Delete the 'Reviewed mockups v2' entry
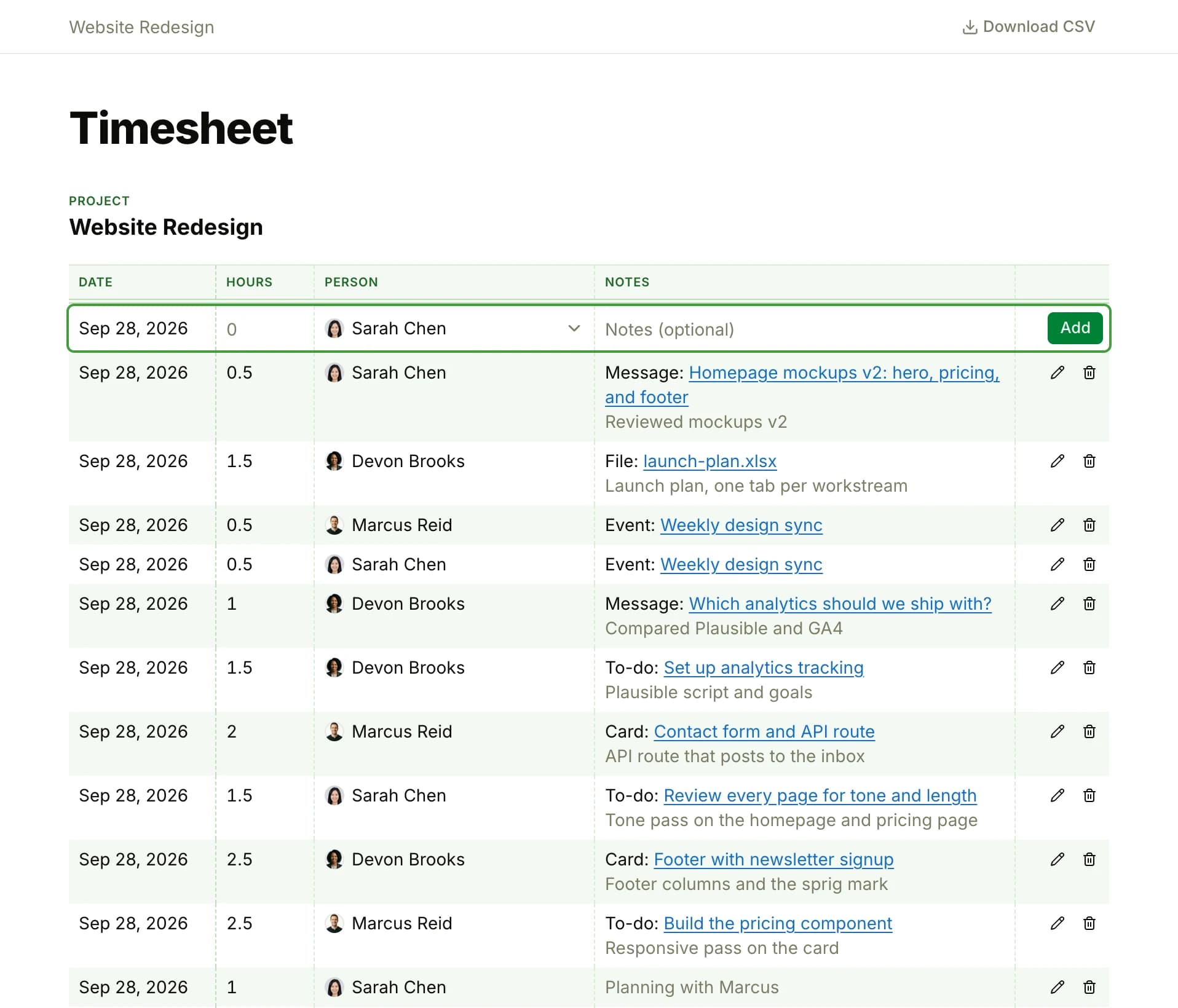This screenshot has width=1178, height=1008. (x=1089, y=372)
